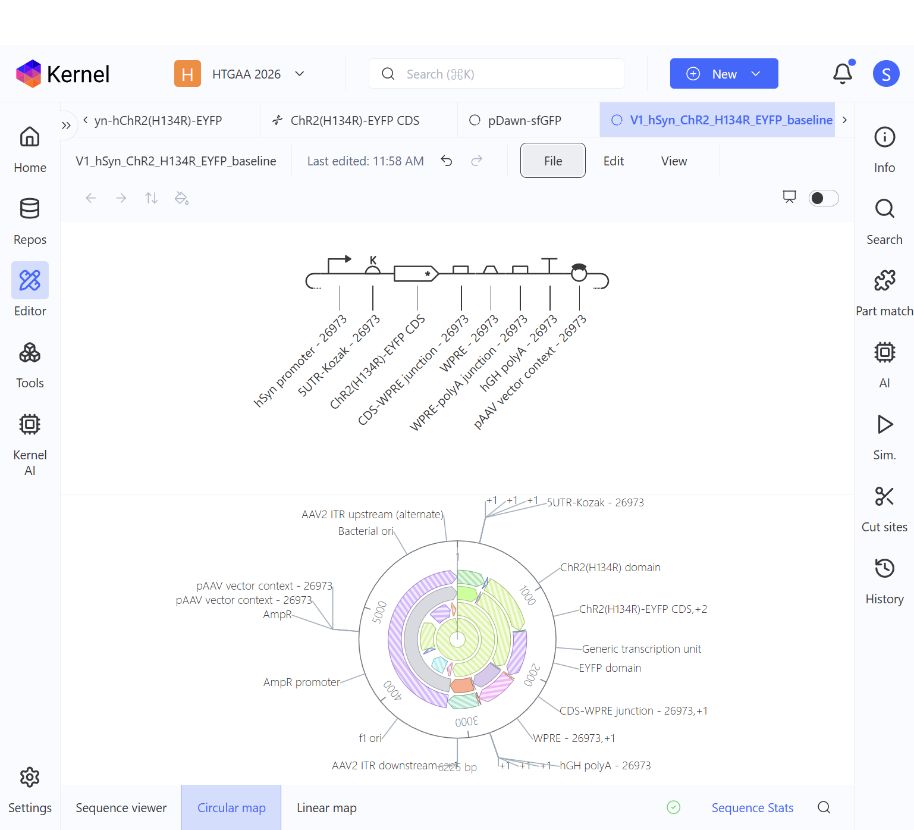This screenshot has height=830, width=914.
Task: Launch Kernel AI from the sidebar
Action: [30, 444]
